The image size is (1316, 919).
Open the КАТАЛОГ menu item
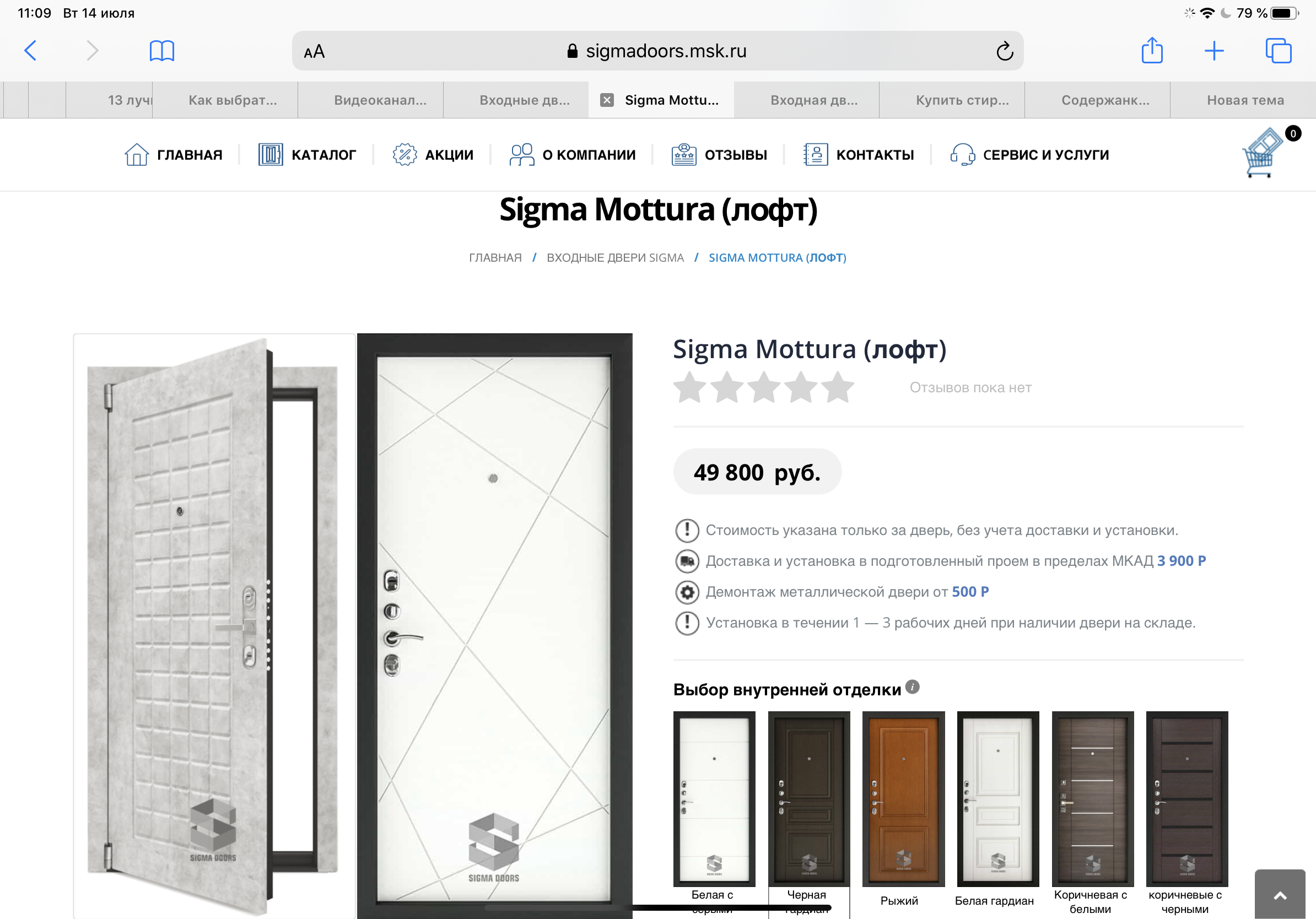tap(307, 155)
